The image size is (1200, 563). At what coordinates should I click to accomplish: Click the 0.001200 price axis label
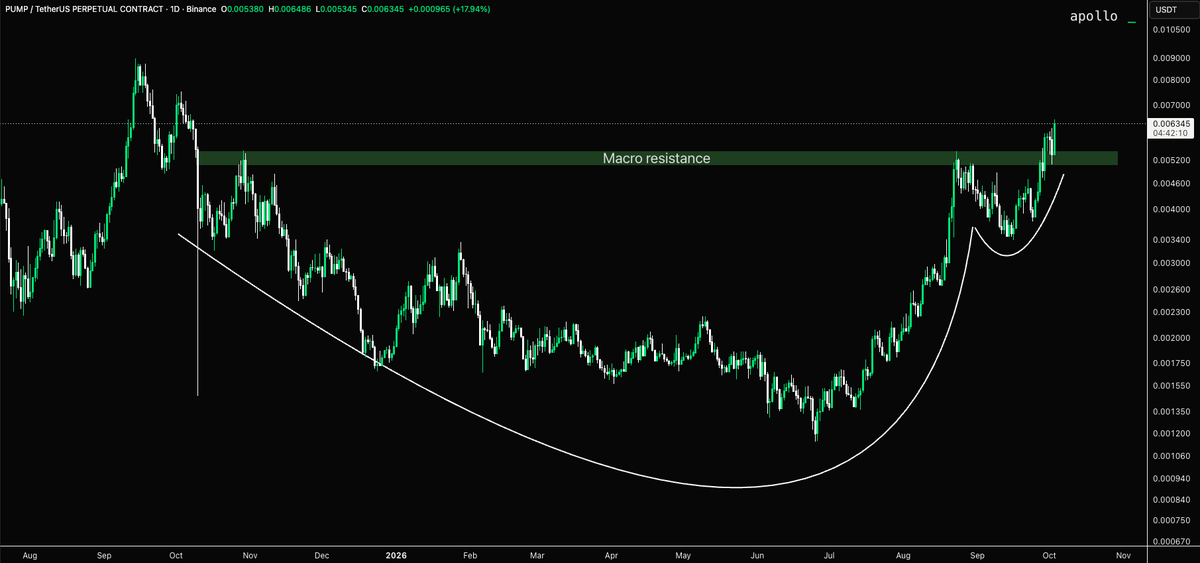click(x=1170, y=434)
